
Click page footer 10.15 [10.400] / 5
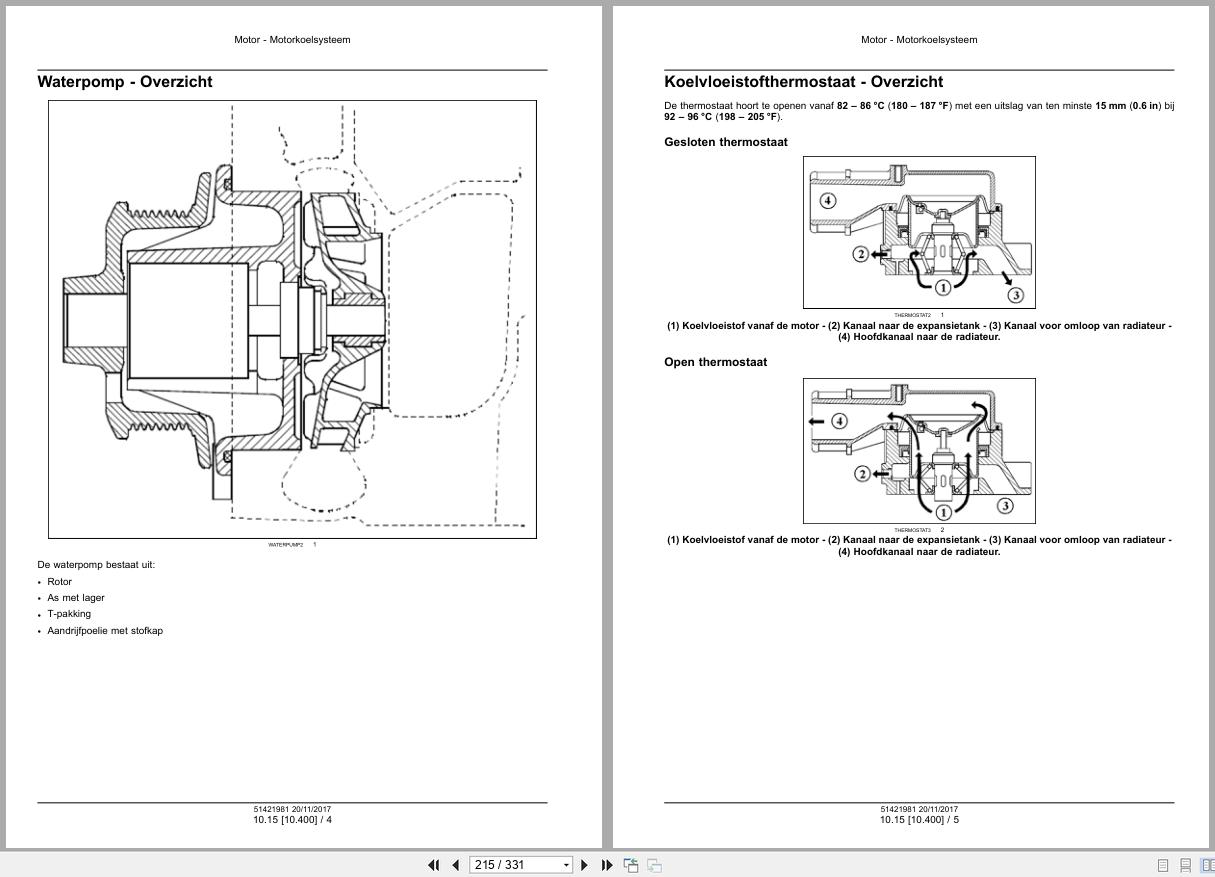click(919, 820)
